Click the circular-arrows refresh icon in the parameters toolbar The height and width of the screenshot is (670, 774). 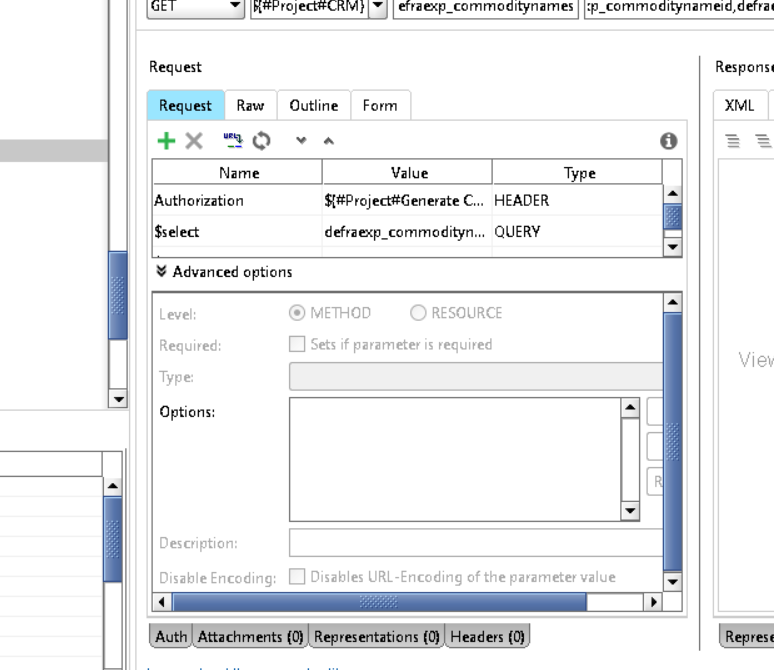point(261,141)
